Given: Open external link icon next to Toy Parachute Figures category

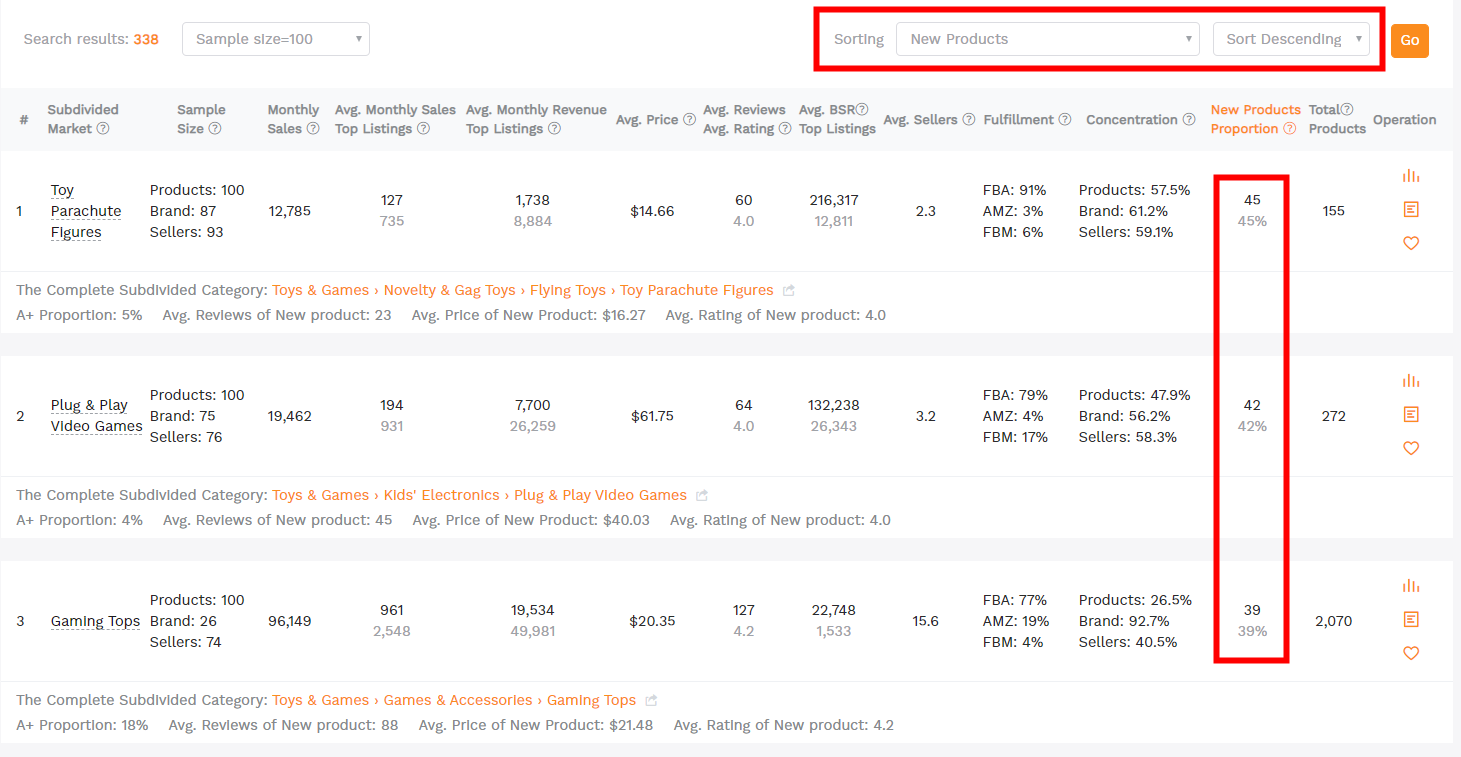Looking at the screenshot, I should (x=789, y=291).
